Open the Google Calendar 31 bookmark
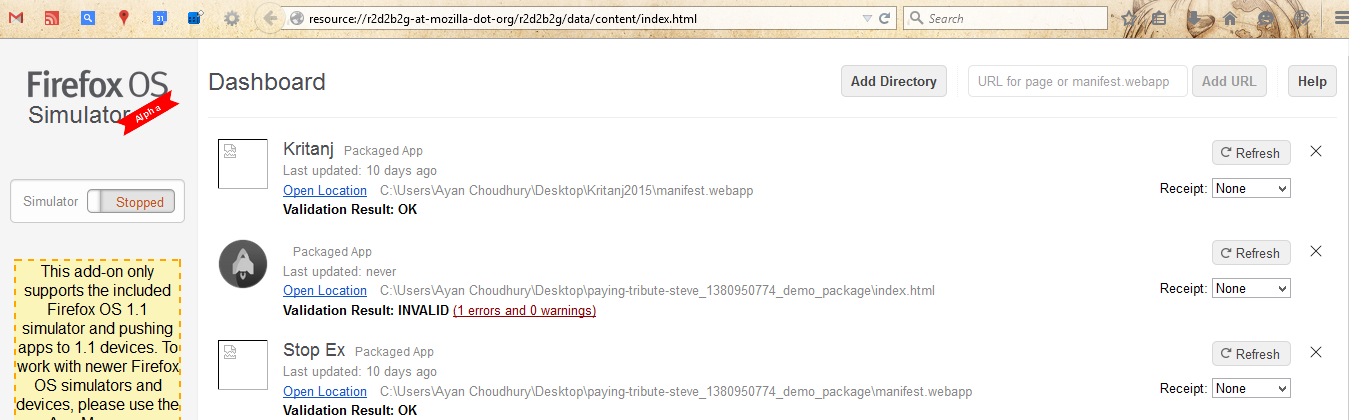1349x420 pixels. click(160, 18)
